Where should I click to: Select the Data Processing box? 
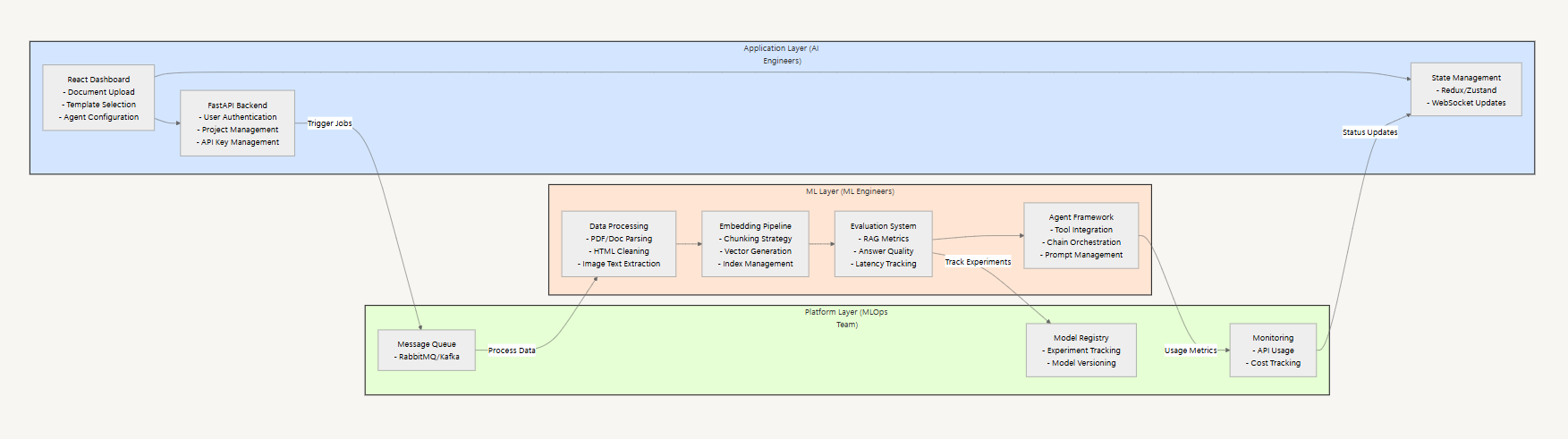click(x=618, y=245)
